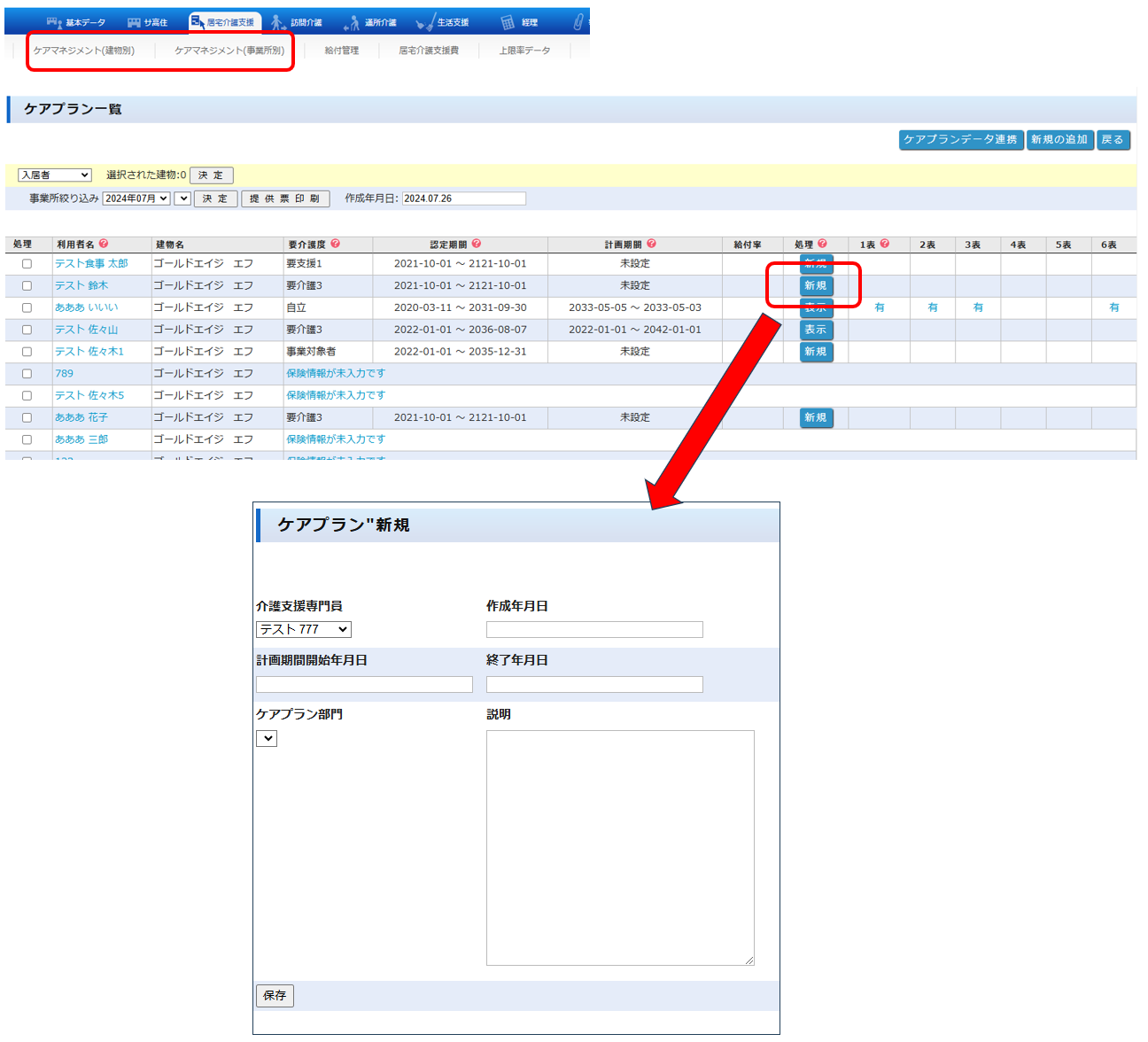Click the ケアプランデータ連携 button
1148x1042 pixels.
[960, 140]
